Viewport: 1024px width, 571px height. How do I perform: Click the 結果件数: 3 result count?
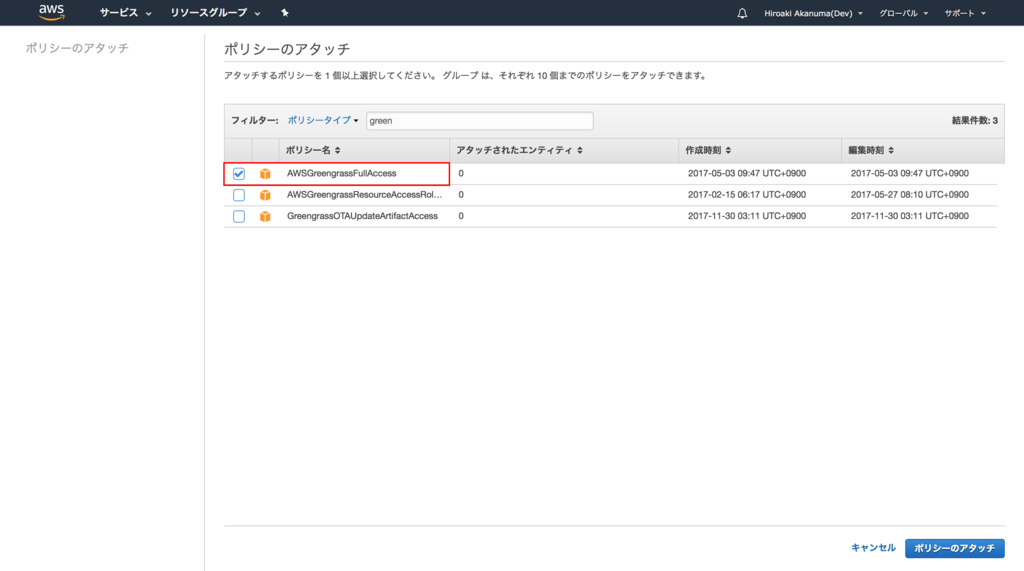[x=974, y=120]
